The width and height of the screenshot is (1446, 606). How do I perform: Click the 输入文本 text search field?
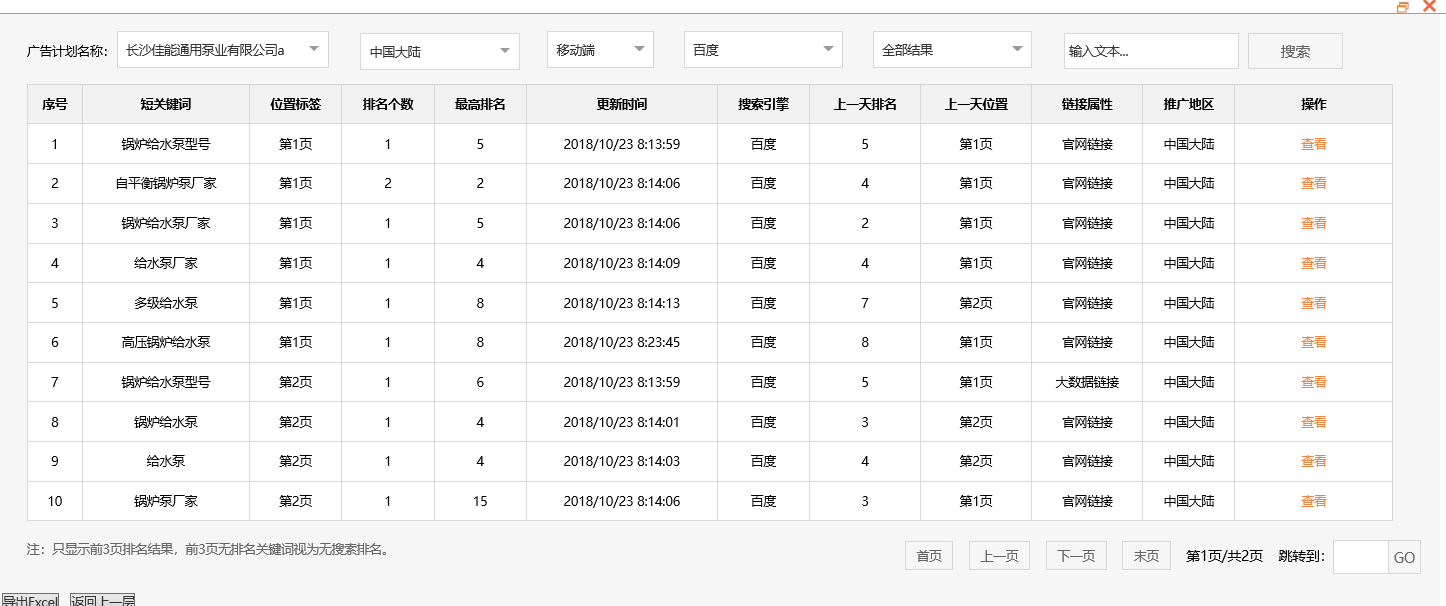[1150, 48]
